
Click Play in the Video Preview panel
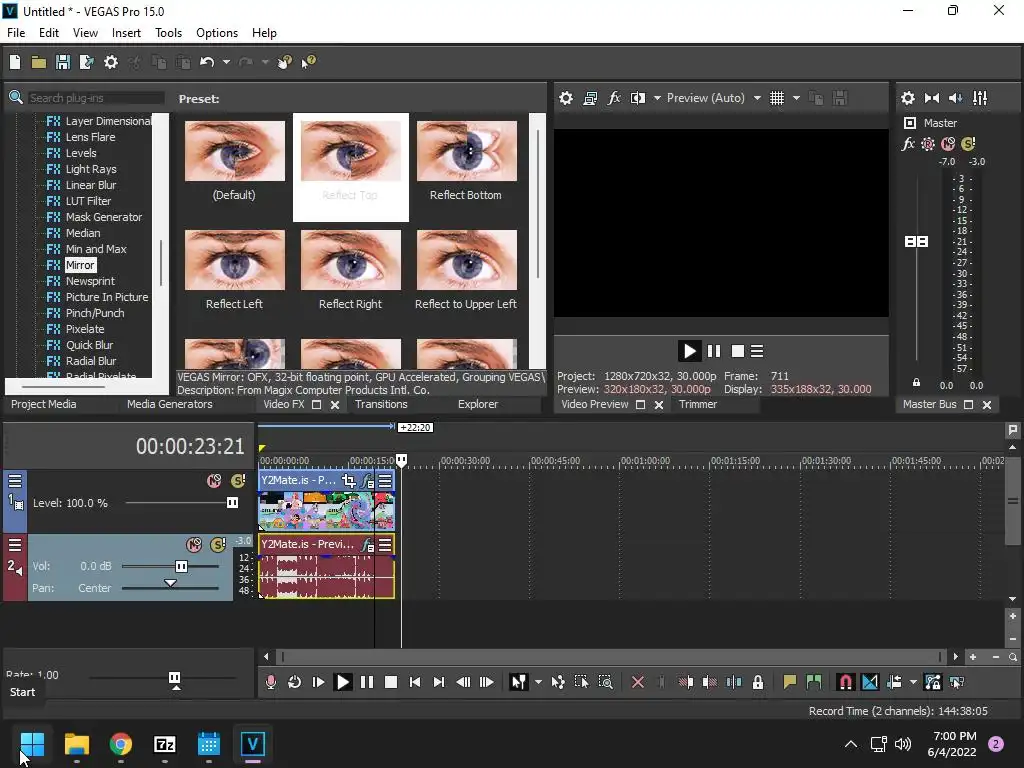[x=689, y=351]
